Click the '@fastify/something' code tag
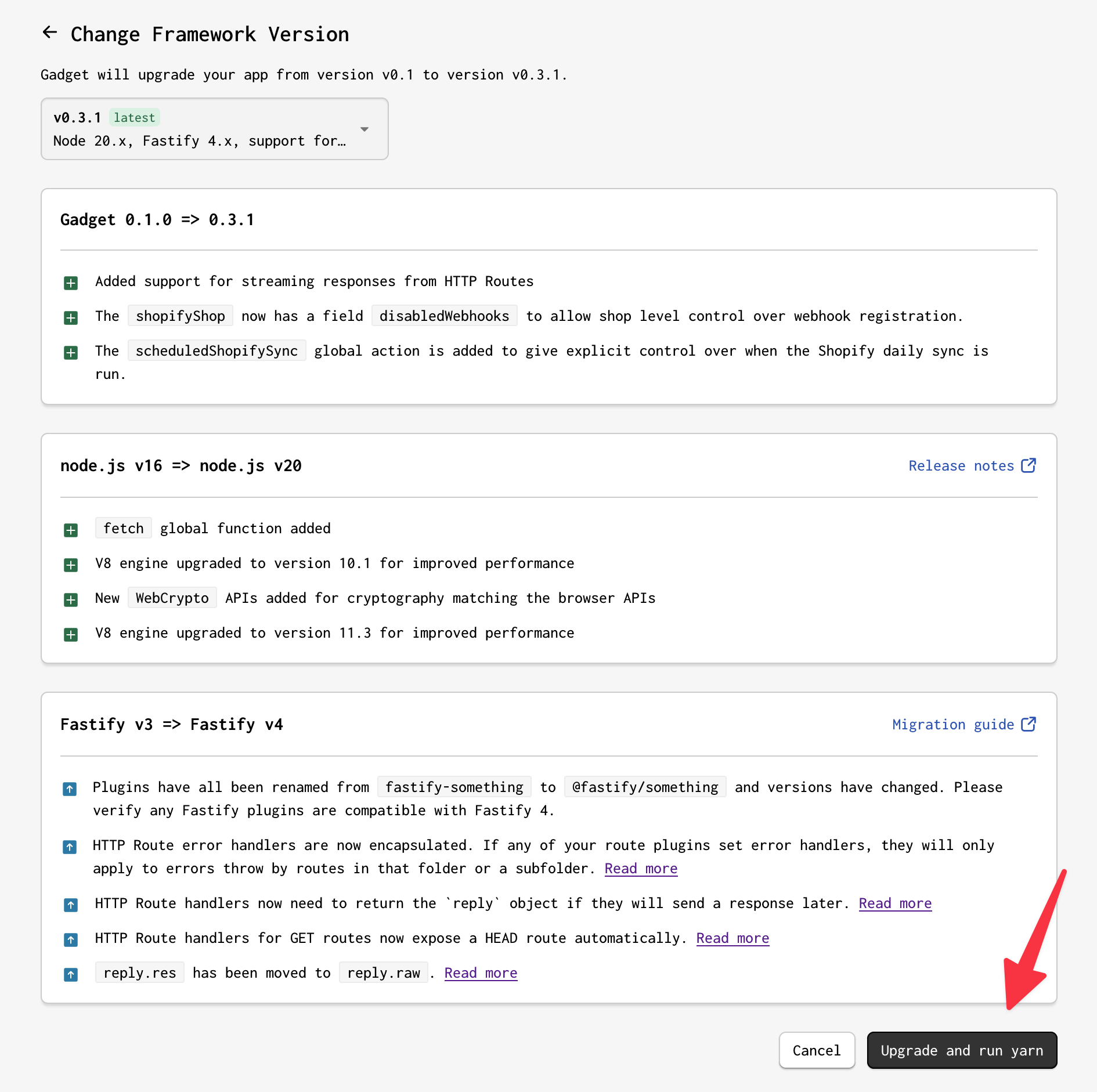The width and height of the screenshot is (1097, 1092). [645, 787]
